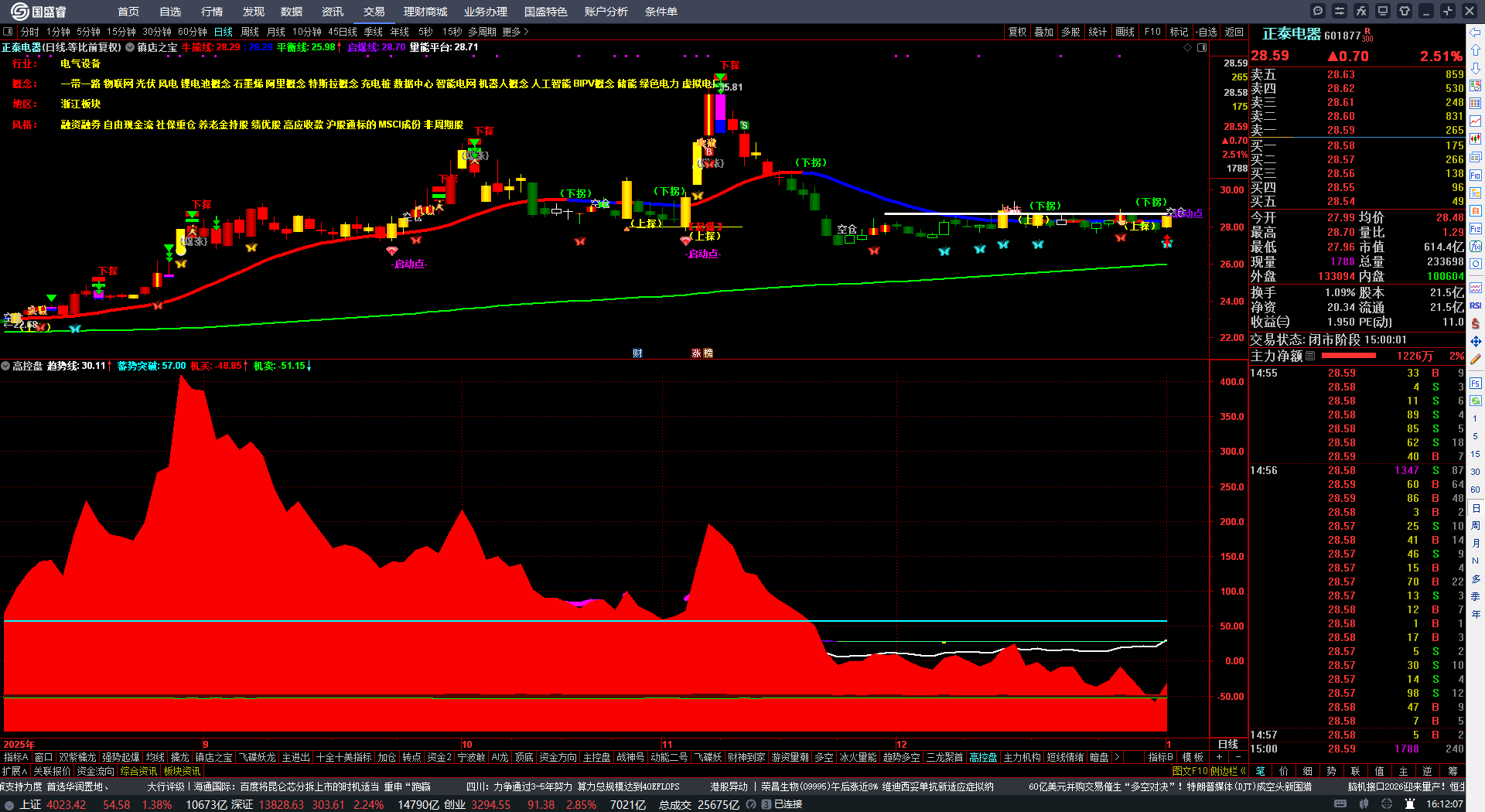
Task: Click the 标记 mark button
Action: (1179, 32)
